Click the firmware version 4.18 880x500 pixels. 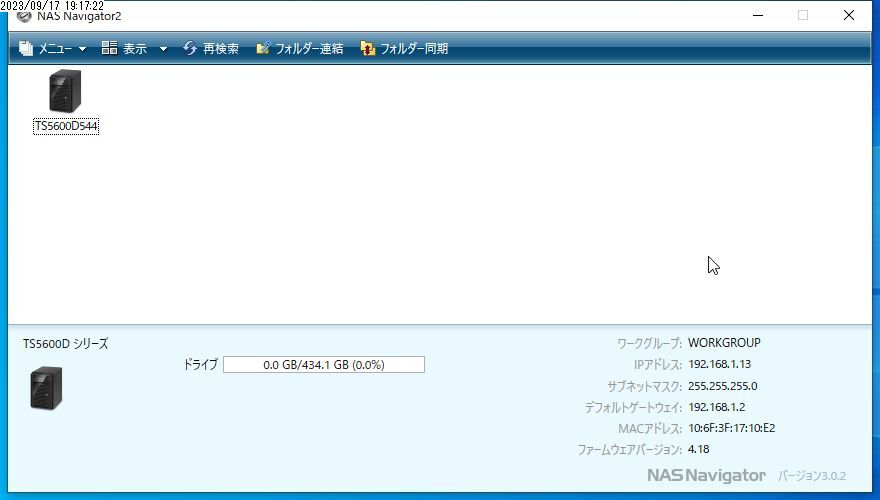click(698, 449)
